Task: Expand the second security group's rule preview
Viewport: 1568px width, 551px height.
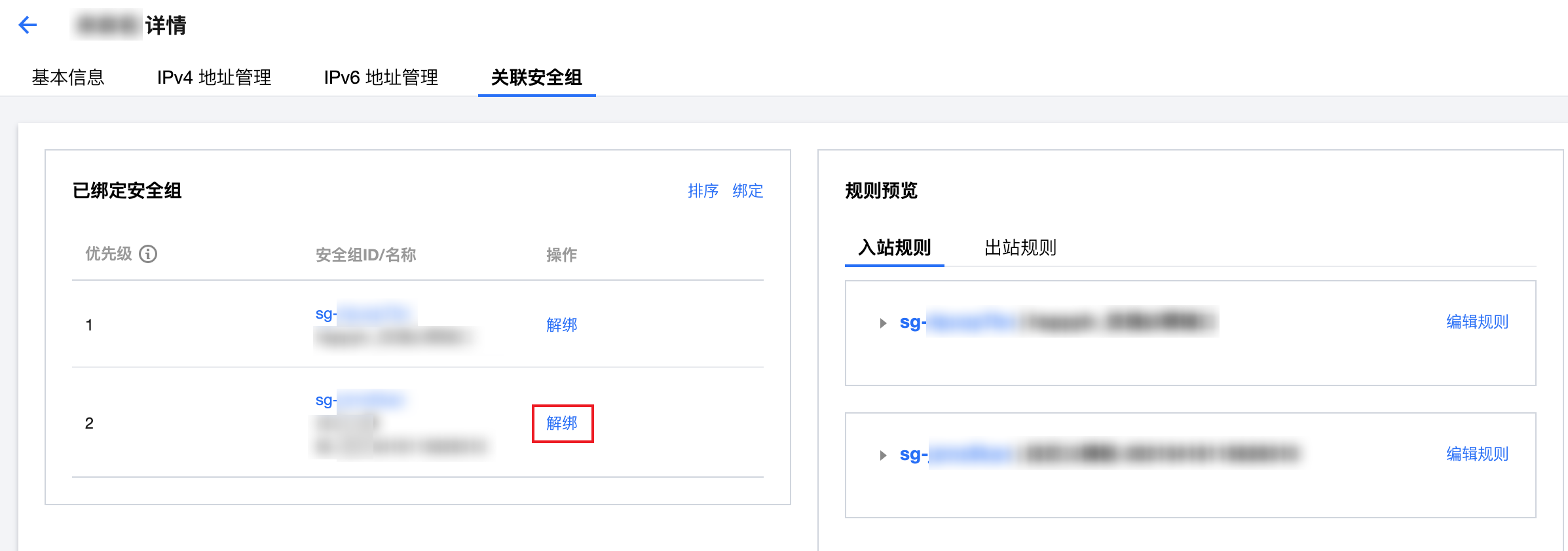Action: [x=883, y=455]
